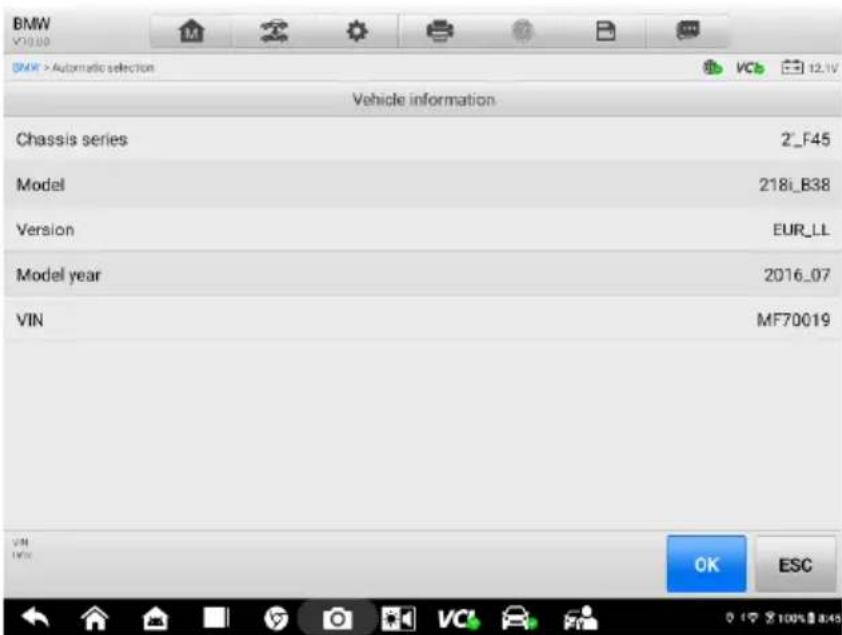Screen dimensions: 842x635
Task: Click the 2016_07 model year value
Action: point(797,275)
